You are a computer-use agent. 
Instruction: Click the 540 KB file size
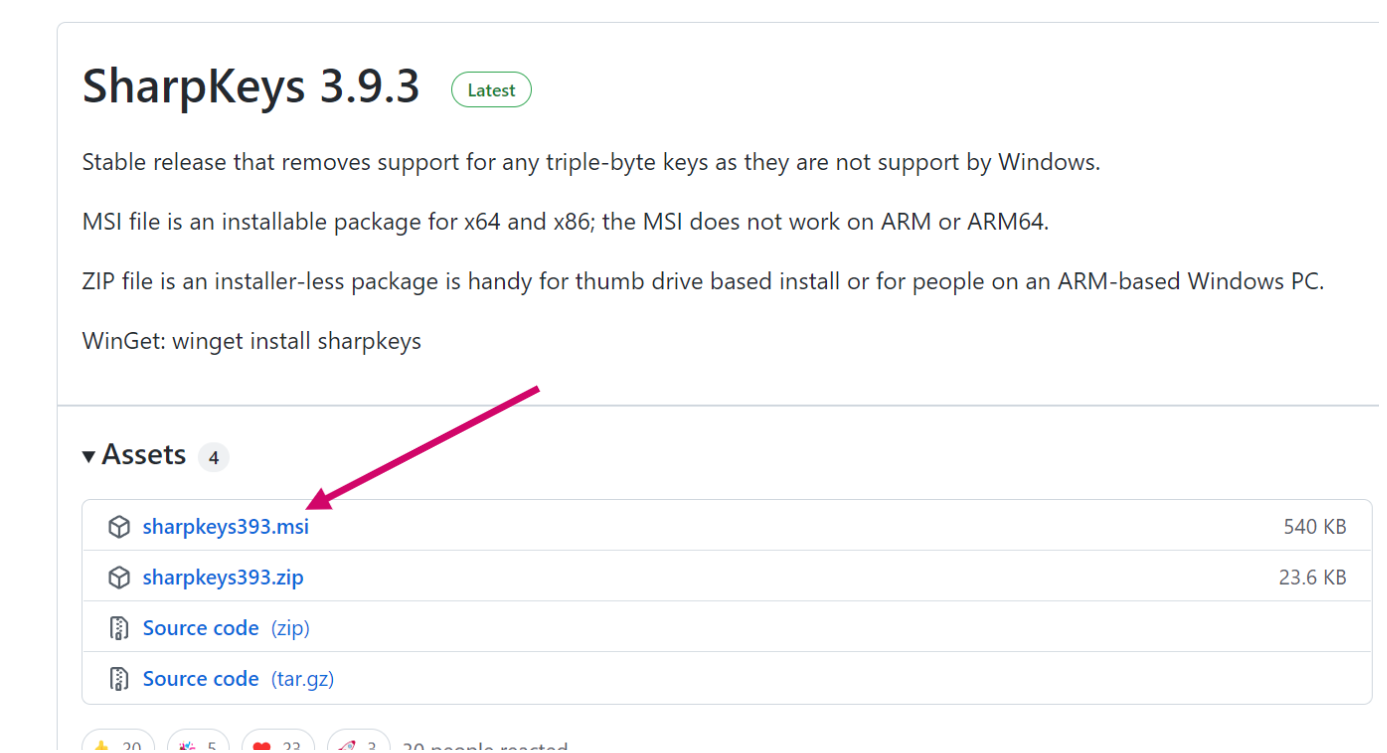click(1314, 527)
